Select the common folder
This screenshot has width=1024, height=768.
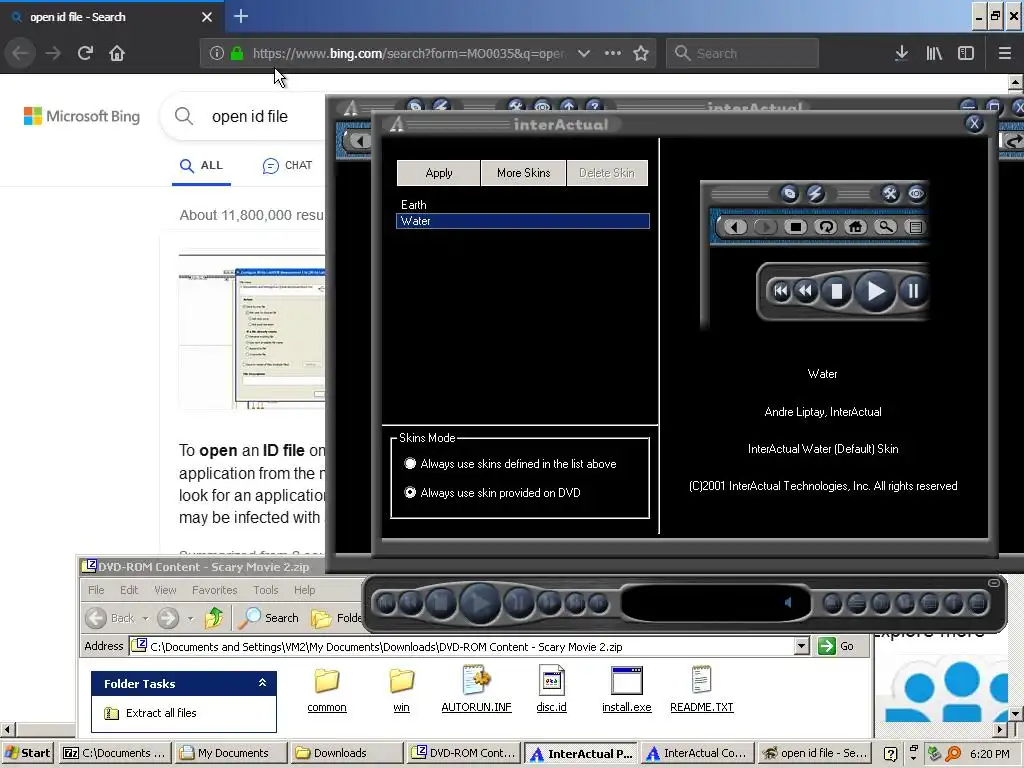[327, 690]
